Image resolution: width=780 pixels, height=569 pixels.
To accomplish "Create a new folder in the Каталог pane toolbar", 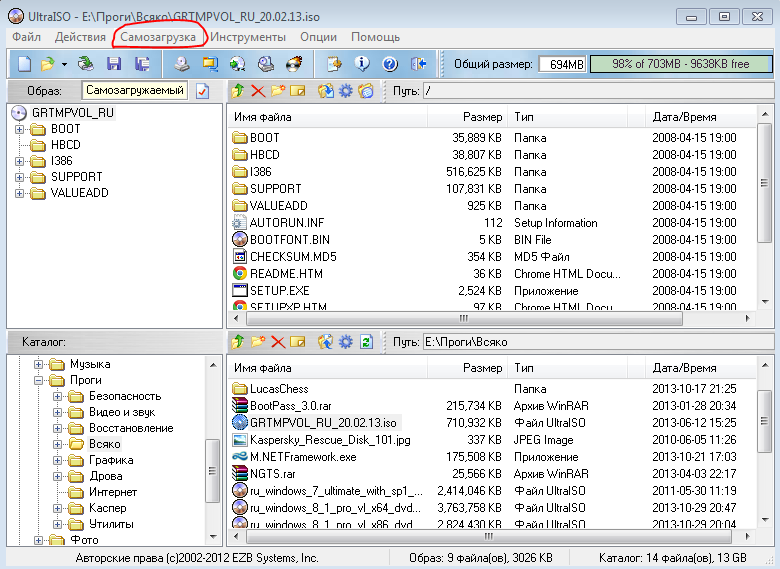I will (258, 342).
